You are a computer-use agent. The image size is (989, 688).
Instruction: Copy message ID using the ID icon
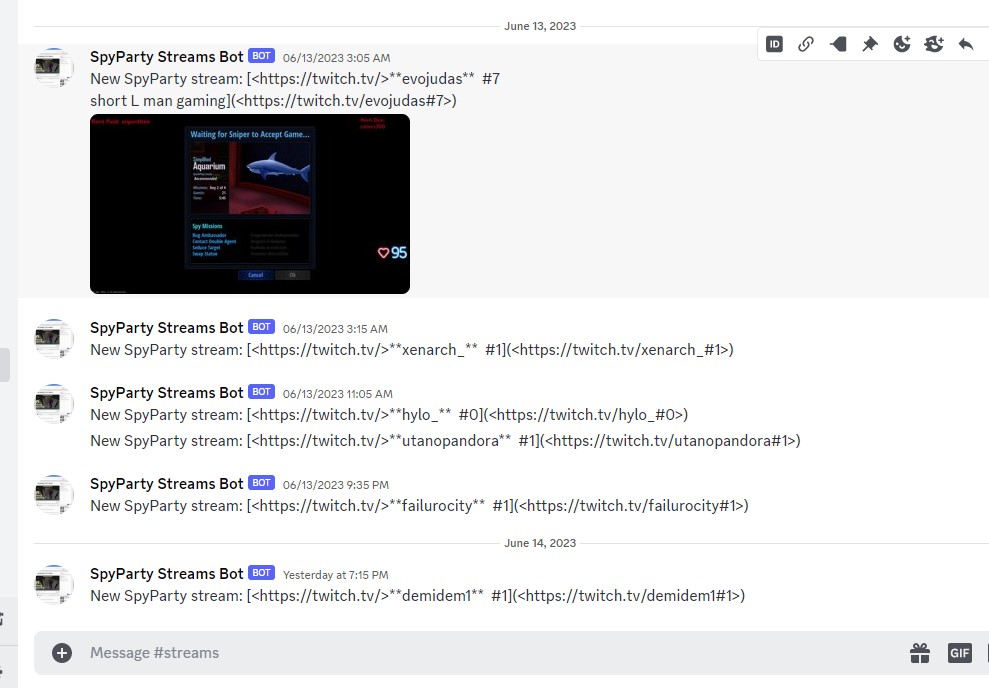[774, 44]
